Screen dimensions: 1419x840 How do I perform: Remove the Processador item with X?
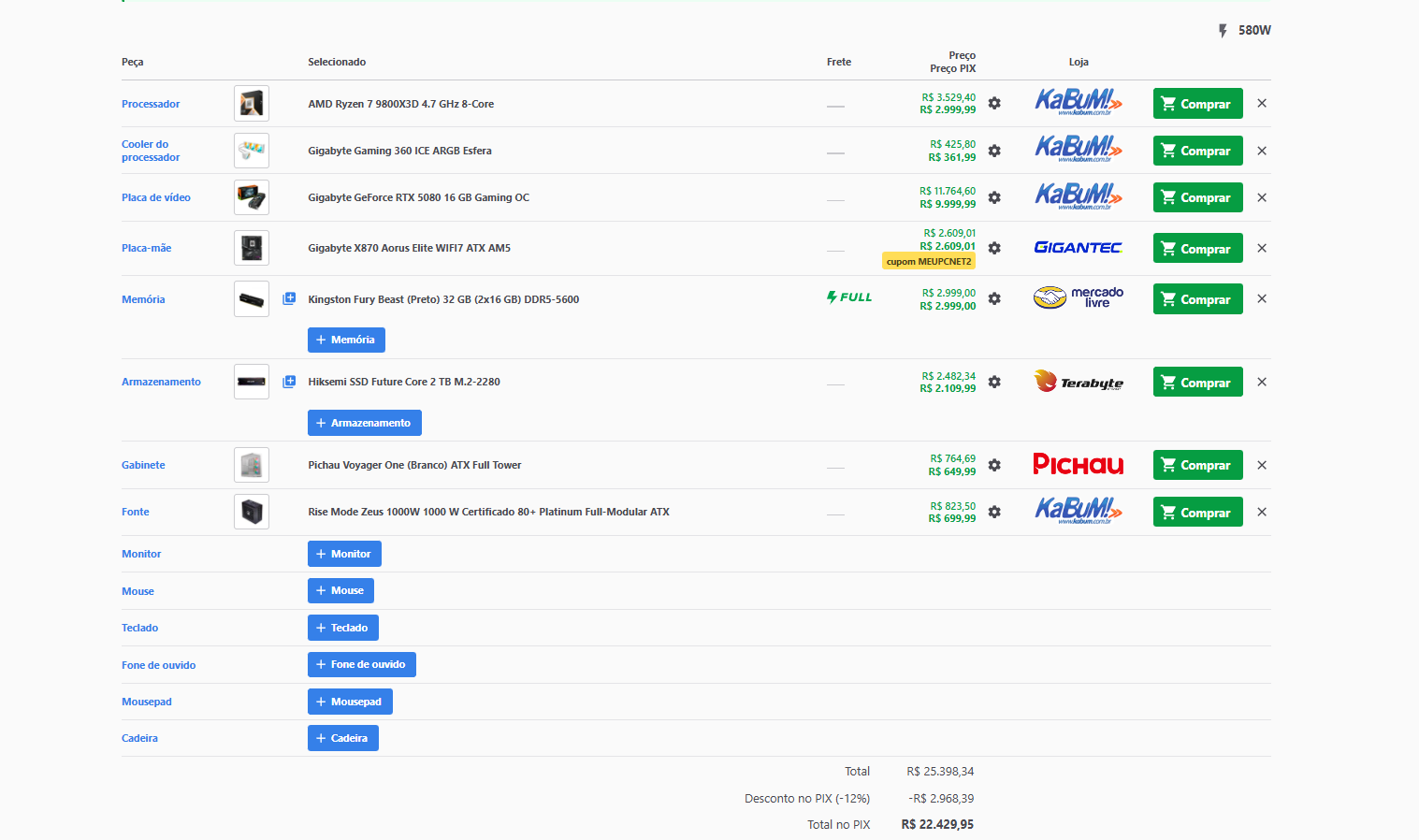pyautogui.click(x=1262, y=104)
